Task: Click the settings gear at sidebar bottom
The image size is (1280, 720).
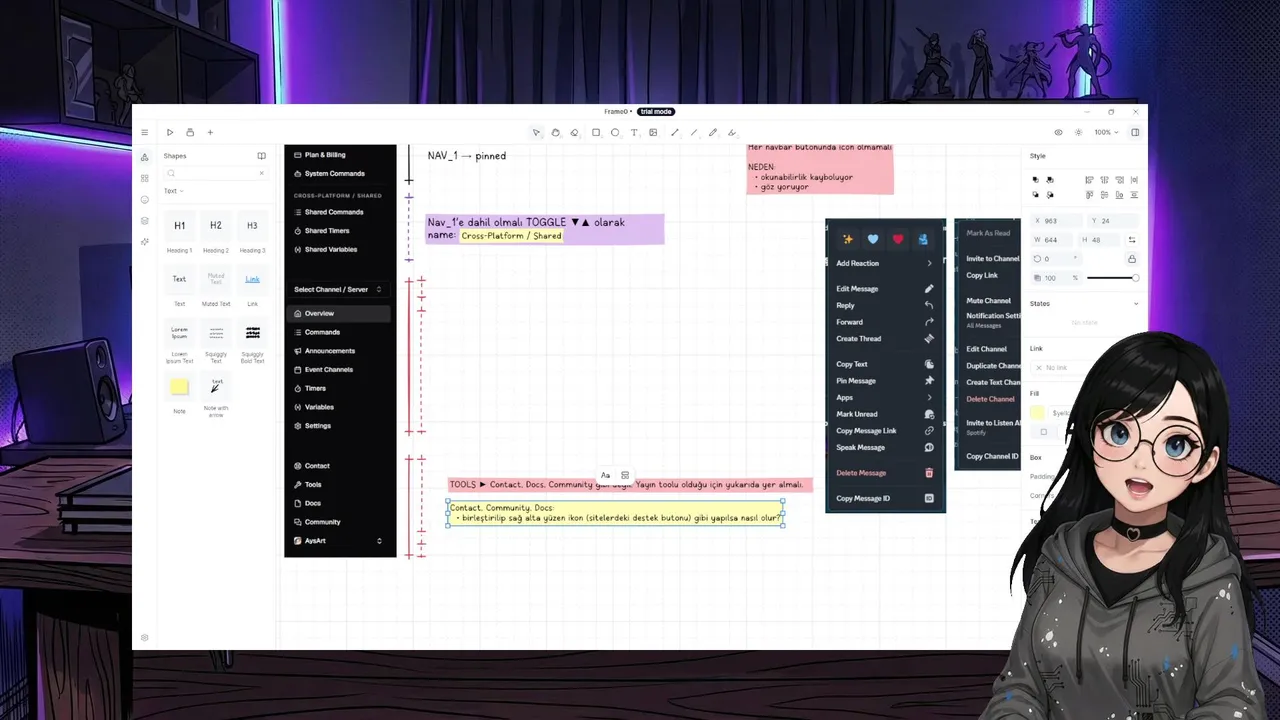Action: 145,638
